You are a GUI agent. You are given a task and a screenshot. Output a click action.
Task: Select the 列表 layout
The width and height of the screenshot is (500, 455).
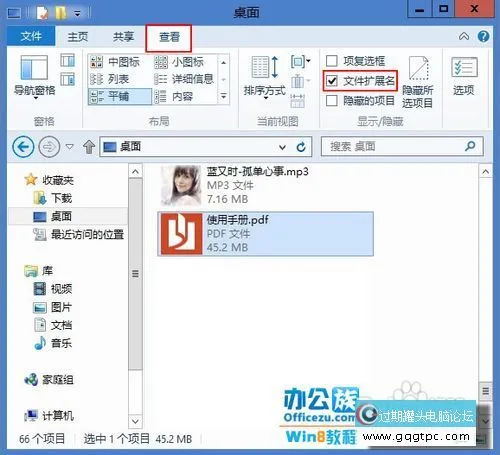pos(110,79)
